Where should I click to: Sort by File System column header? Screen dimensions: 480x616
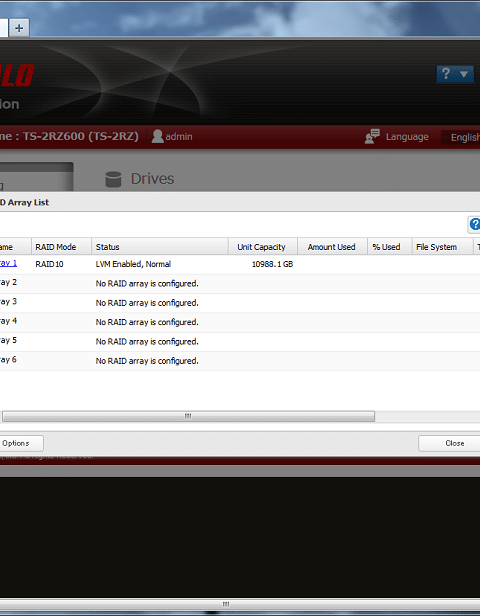click(442, 247)
